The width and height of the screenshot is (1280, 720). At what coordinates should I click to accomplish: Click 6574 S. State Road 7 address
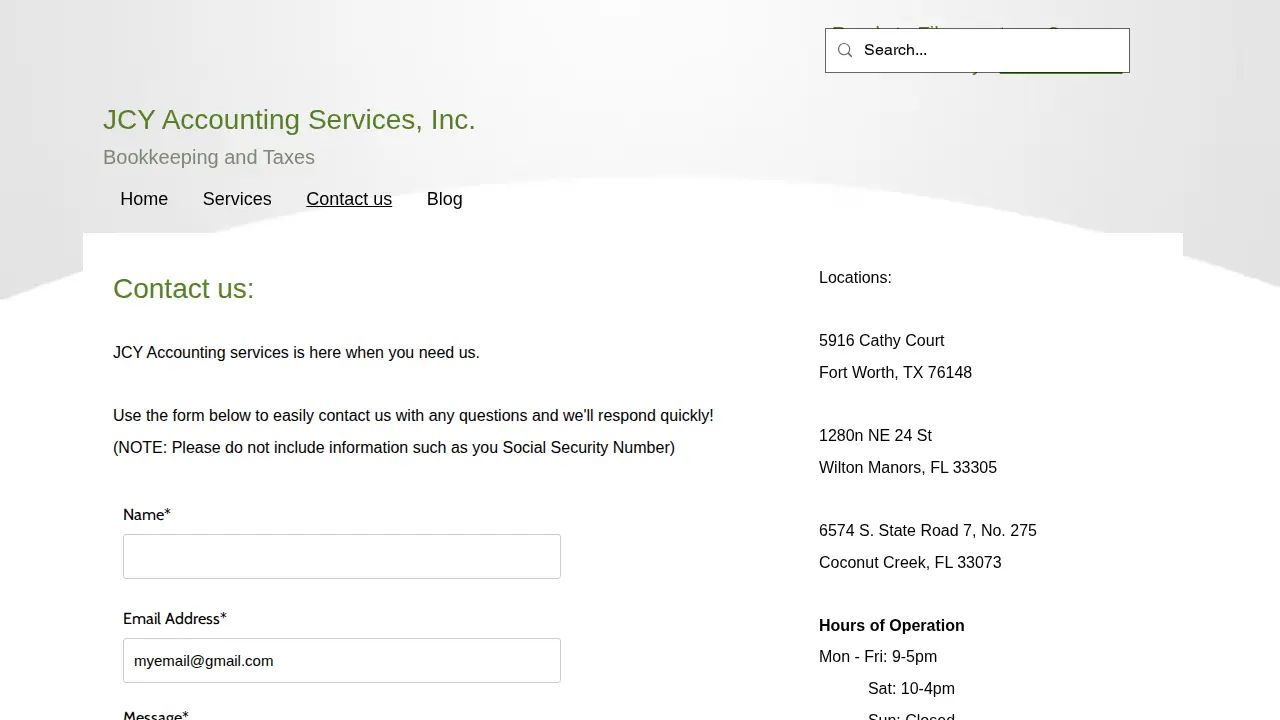[x=928, y=531]
